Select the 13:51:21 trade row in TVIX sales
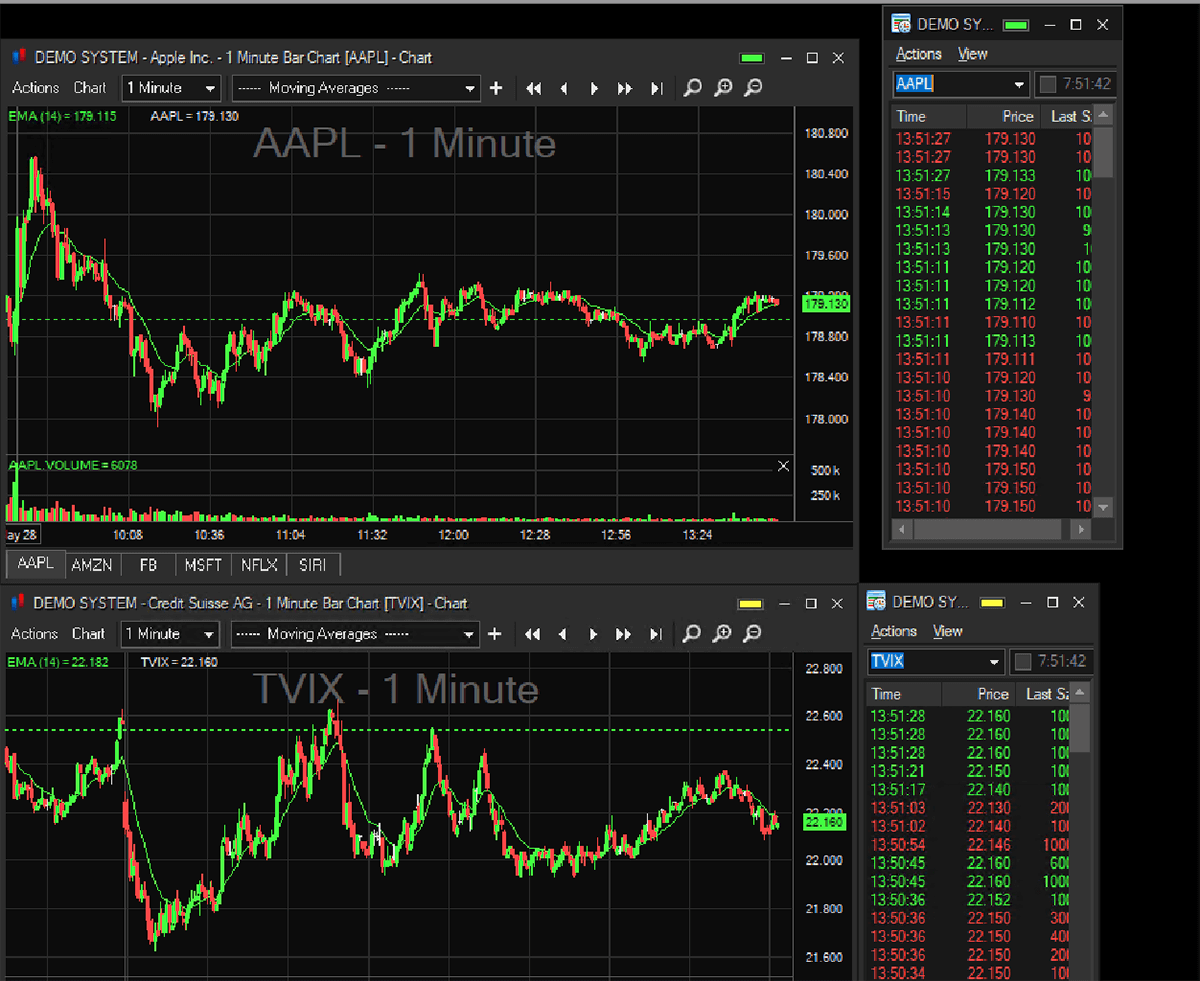This screenshot has height=981, width=1200. [x=967, y=771]
